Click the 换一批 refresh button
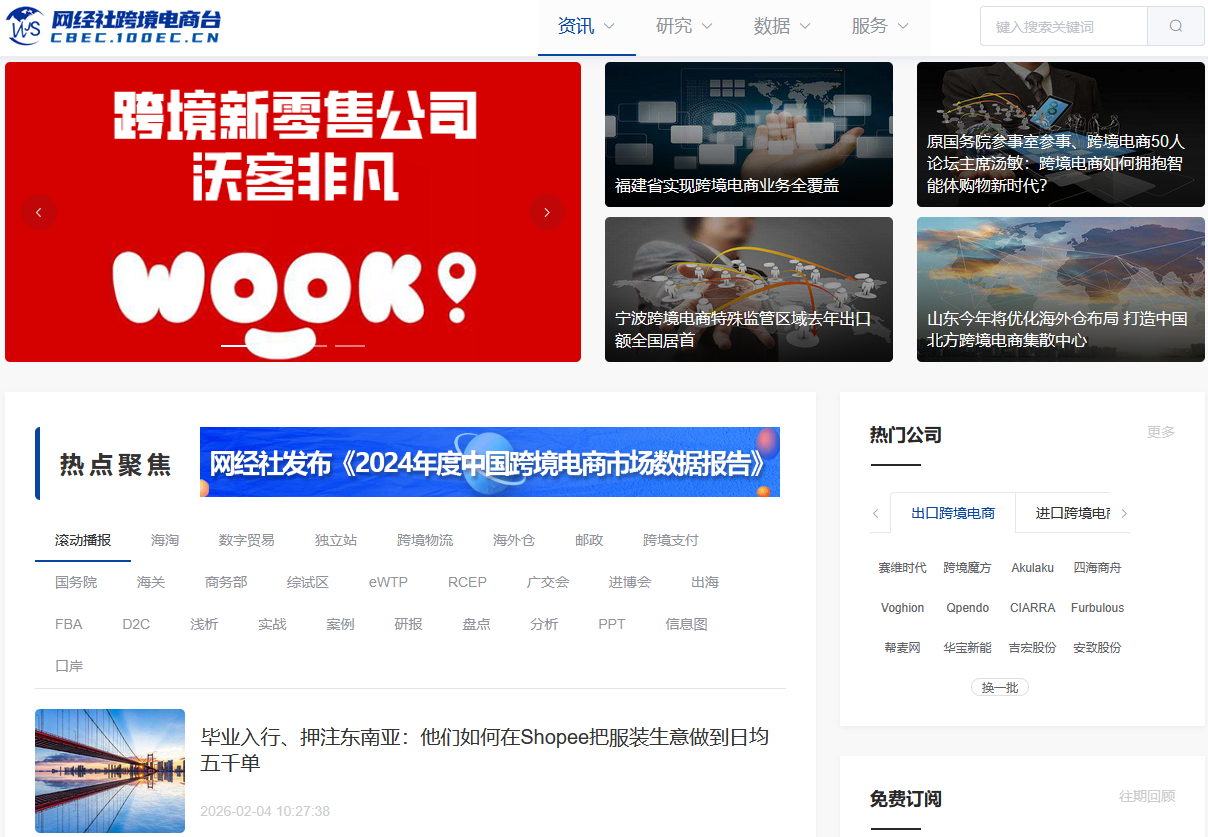1208x837 pixels. pos(999,687)
